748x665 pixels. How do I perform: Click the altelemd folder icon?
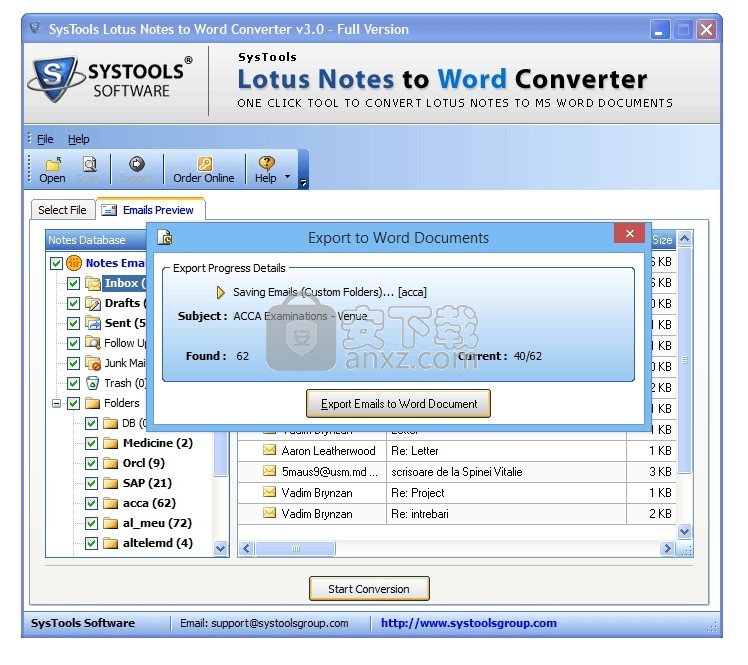pyautogui.click(x=111, y=543)
